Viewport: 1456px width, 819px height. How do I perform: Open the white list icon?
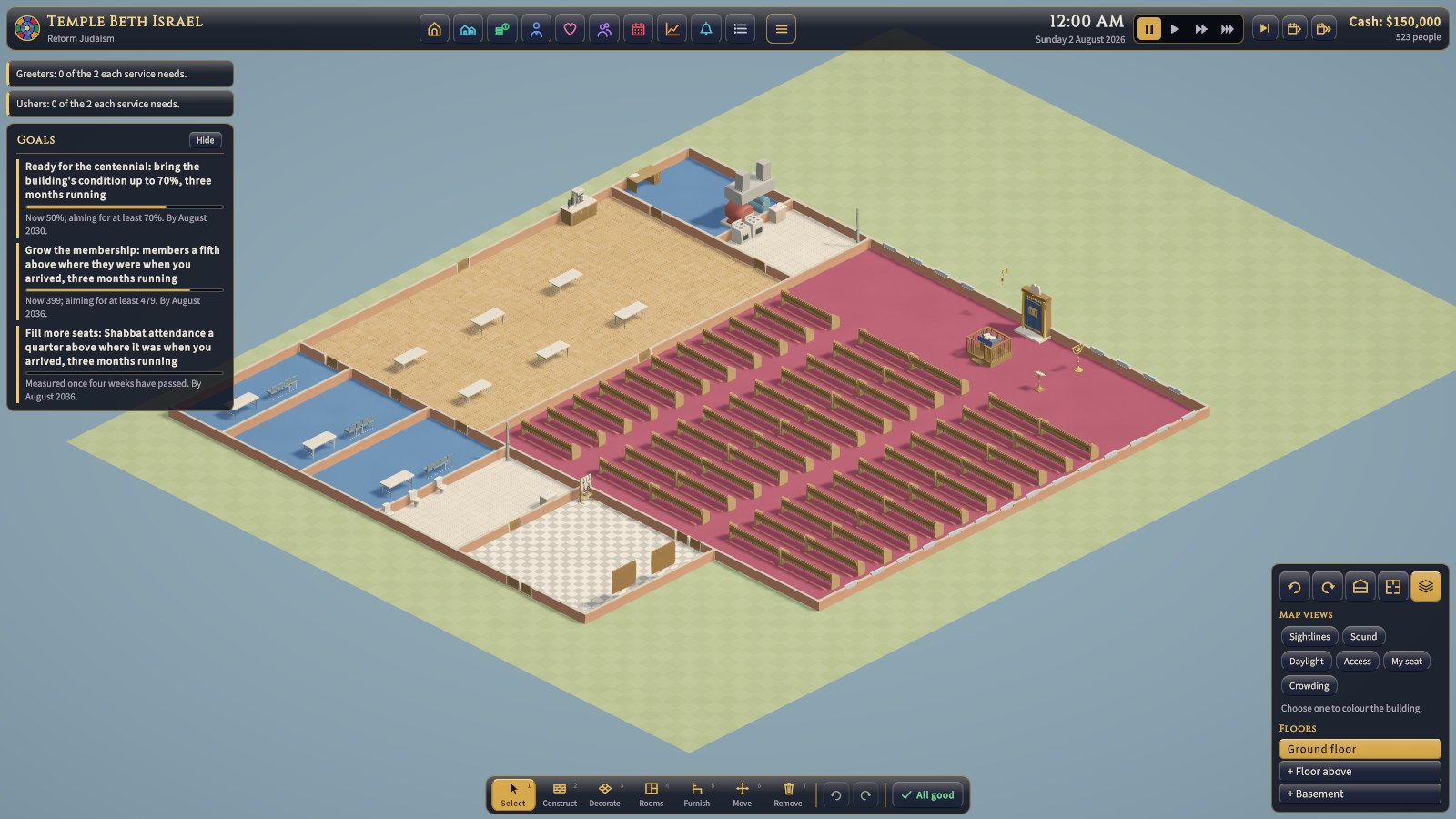pos(741,29)
